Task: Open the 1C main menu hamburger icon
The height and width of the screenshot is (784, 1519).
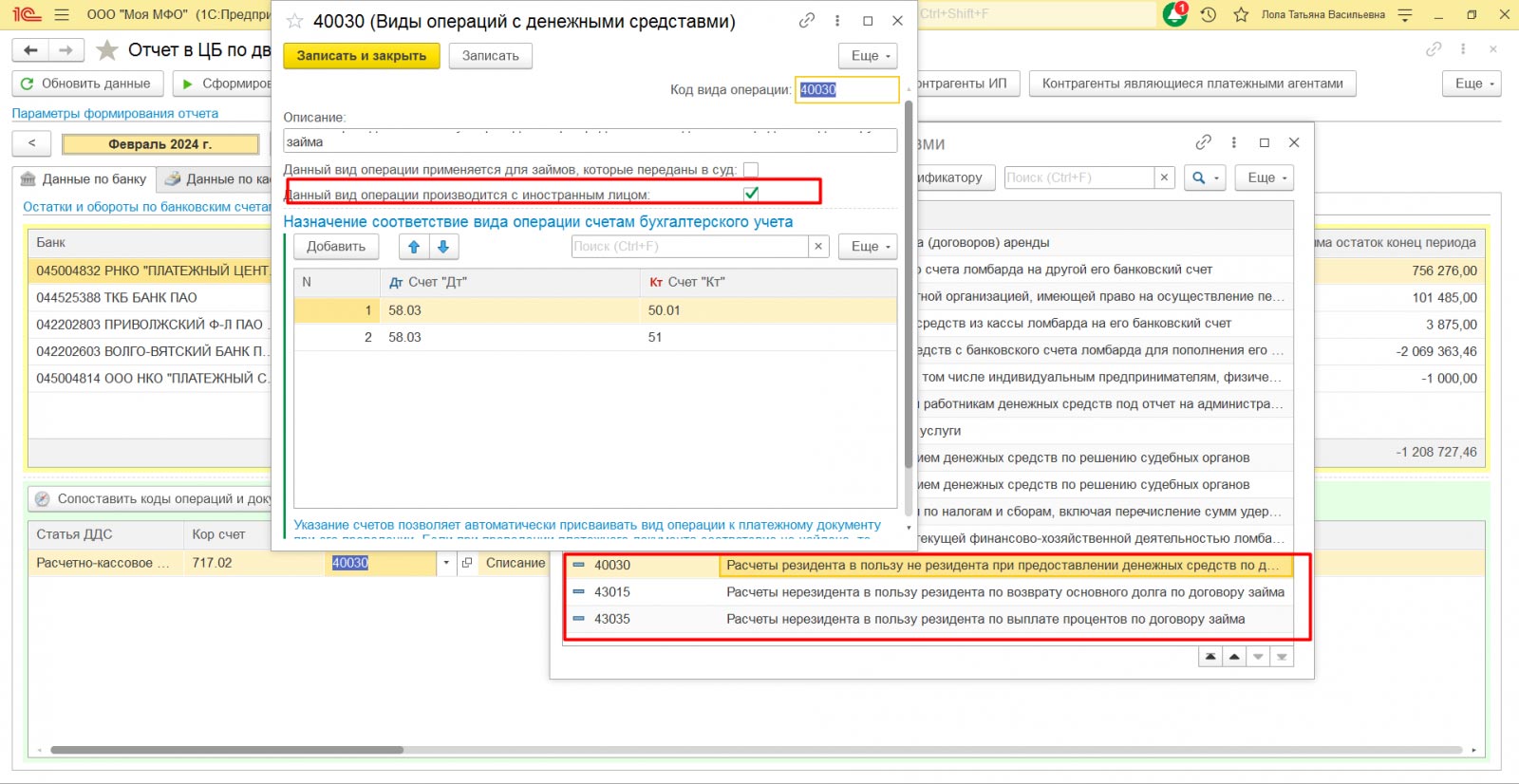Action: point(62,15)
